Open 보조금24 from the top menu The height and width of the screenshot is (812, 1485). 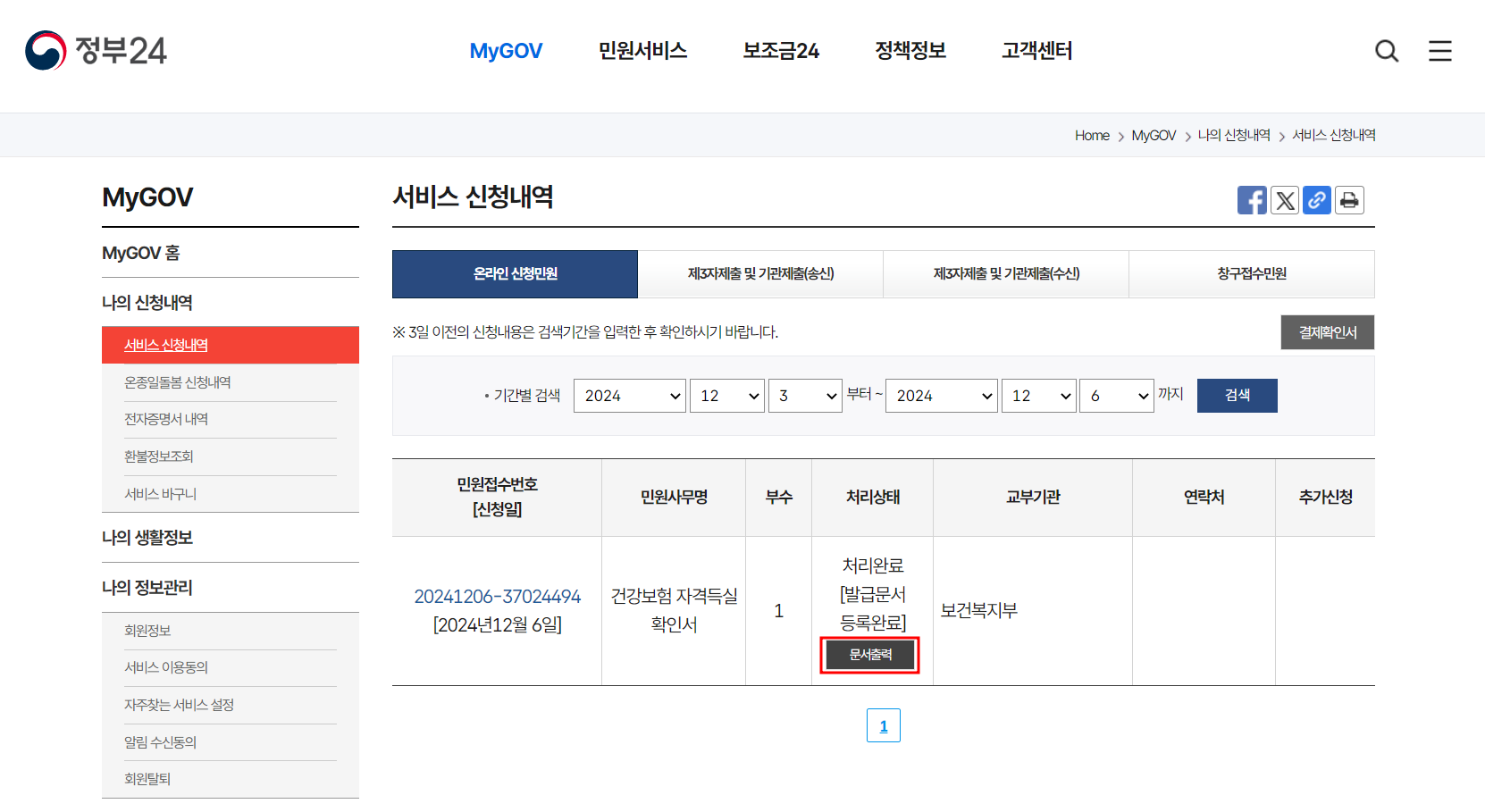[x=780, y=51]
